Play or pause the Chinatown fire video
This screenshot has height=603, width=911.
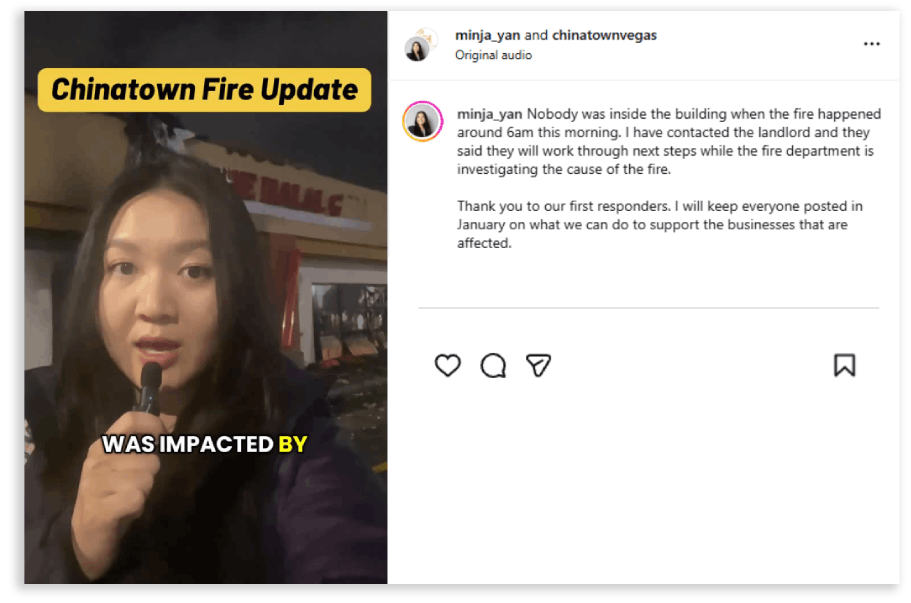[x=206, y=297]
